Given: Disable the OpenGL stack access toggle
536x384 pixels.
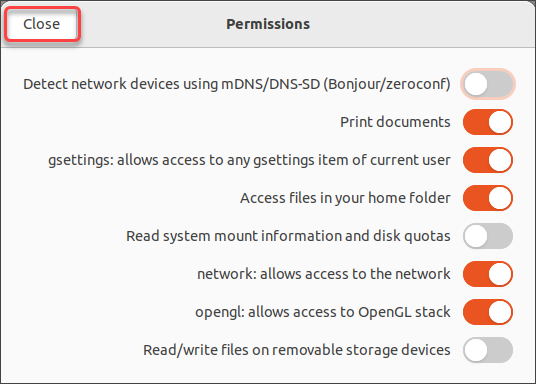Looking at the screenshot, I should pyautogui.click(x=488, y=312).
